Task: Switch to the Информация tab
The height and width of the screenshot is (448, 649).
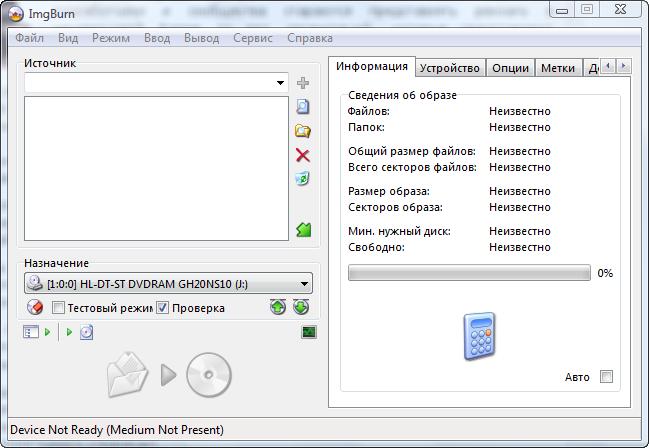Action: pyautogui.click(x=372, y=66)
